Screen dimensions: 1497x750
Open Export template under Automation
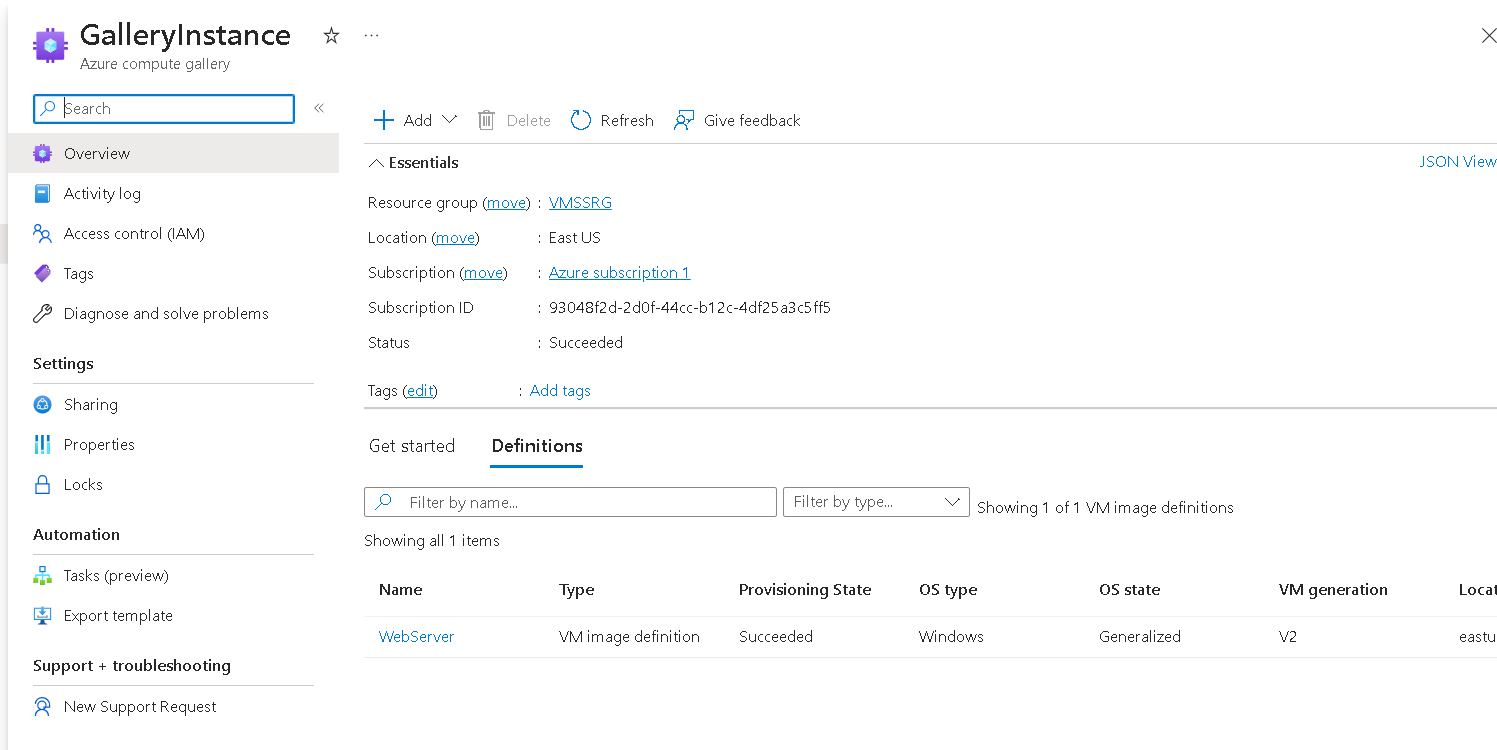tap(117, 615)
